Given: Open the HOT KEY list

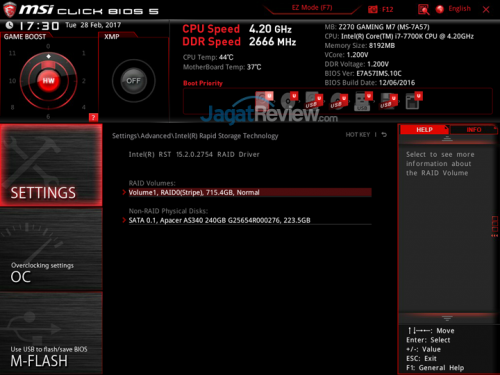Looking at the screenshot, I should pos(358,135).
